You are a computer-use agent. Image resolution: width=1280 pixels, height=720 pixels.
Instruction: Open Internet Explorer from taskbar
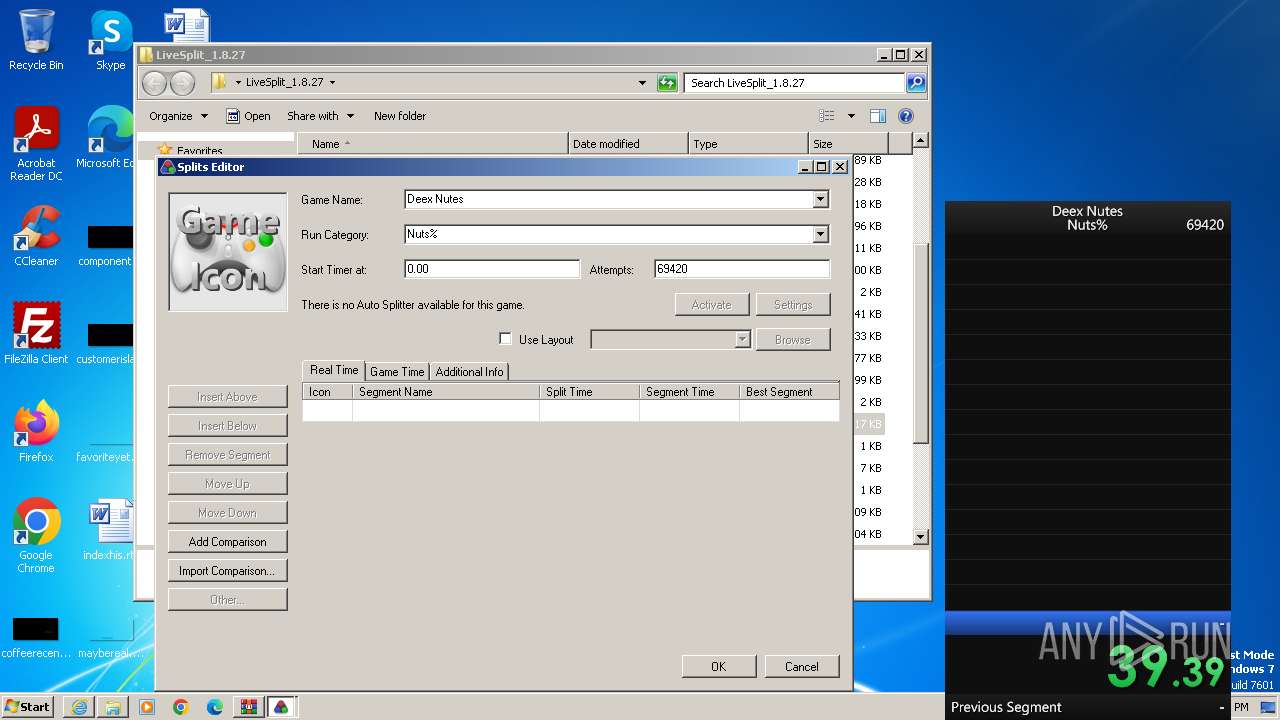tap(79, 707)
